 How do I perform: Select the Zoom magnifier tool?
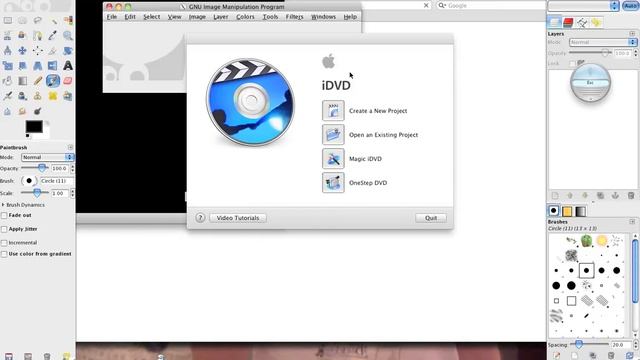68,36
